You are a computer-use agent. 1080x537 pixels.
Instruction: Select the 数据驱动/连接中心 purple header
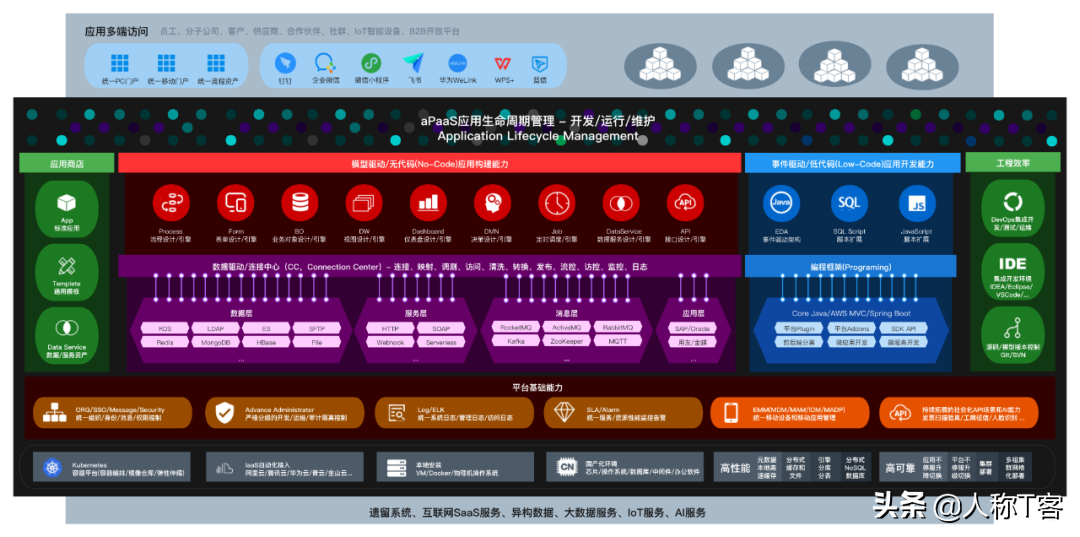429,266
